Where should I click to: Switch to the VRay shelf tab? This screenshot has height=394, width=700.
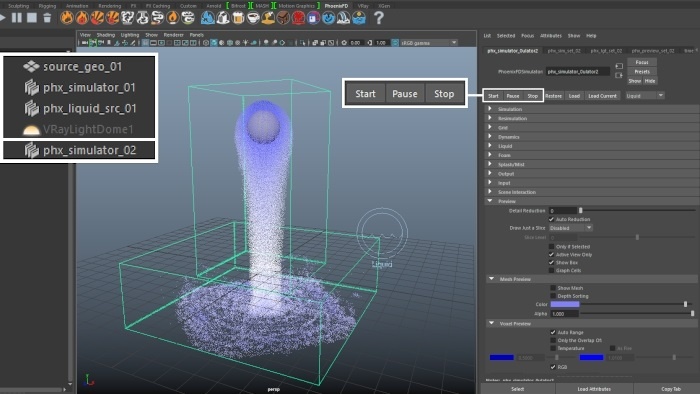tap(363, 6)
